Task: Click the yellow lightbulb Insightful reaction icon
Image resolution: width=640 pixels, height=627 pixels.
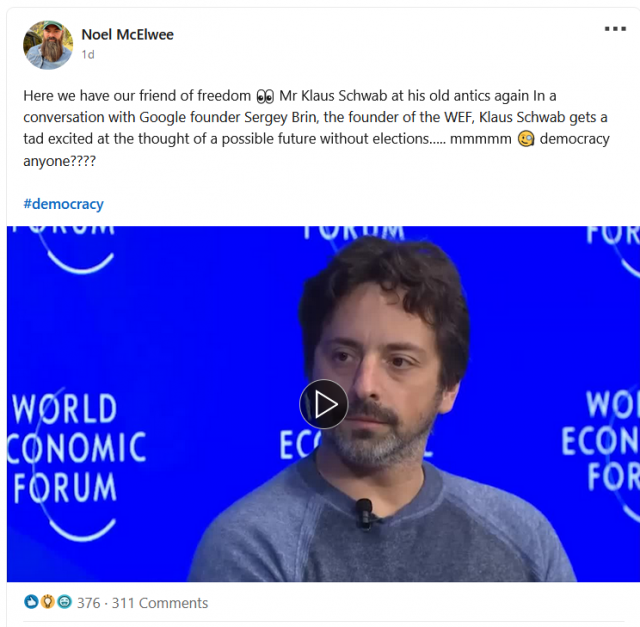Action: 47,602
